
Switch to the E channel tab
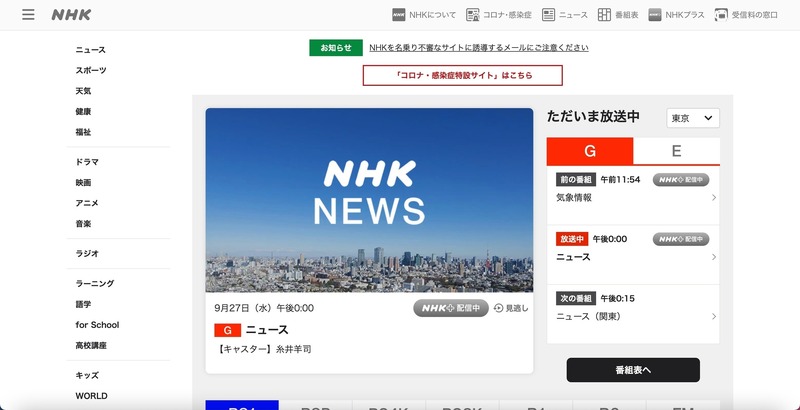[677, 151]
